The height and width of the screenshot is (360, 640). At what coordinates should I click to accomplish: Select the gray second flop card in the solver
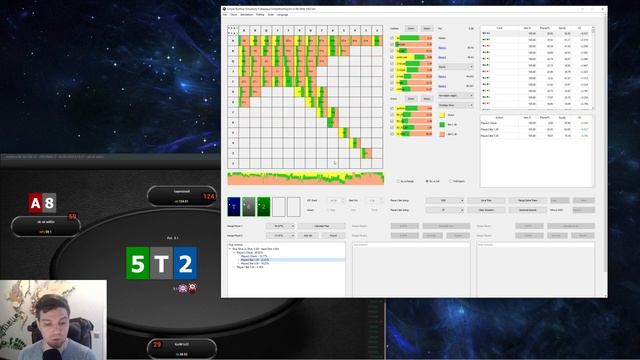point(249,207)
